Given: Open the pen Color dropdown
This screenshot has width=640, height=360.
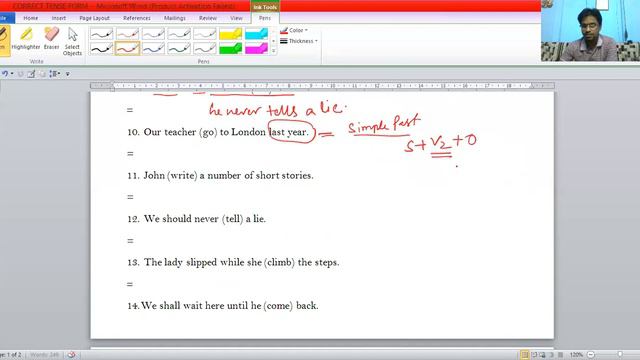Looking at the screenshot, I should (x=294, y=31).
